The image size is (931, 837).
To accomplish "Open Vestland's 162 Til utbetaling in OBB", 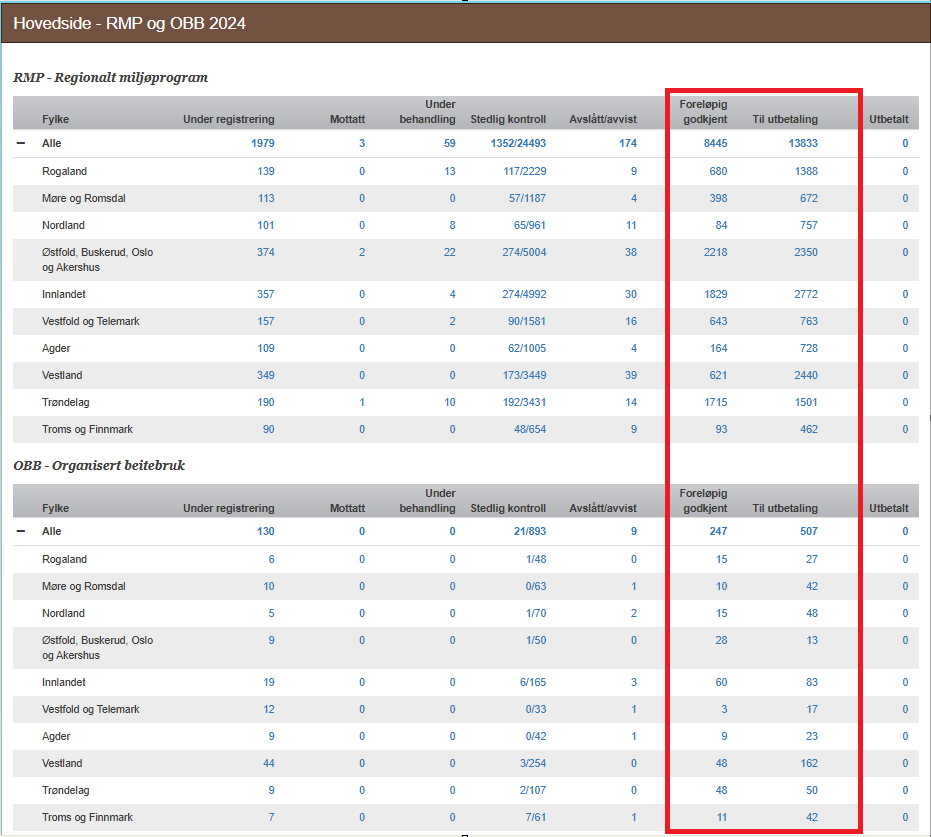I will pyautogui.click(x=808, y=764).
